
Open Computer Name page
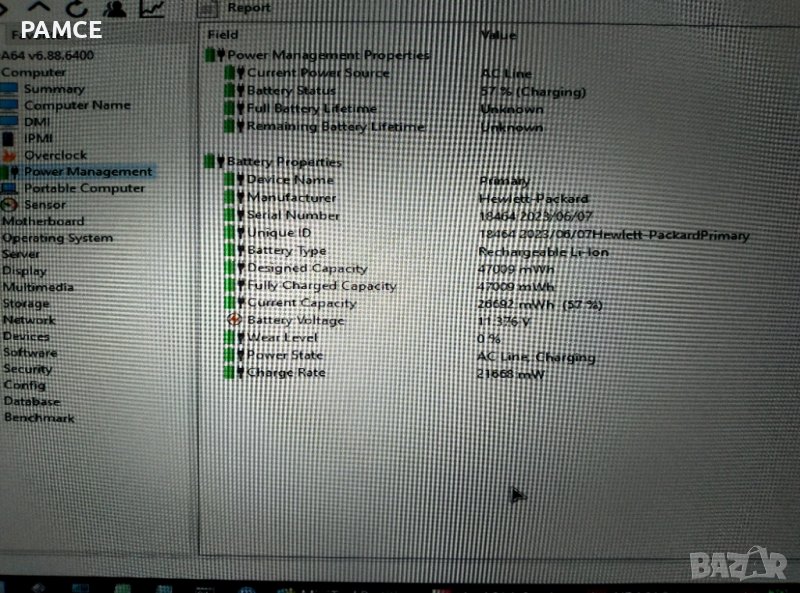pos(77,105)
